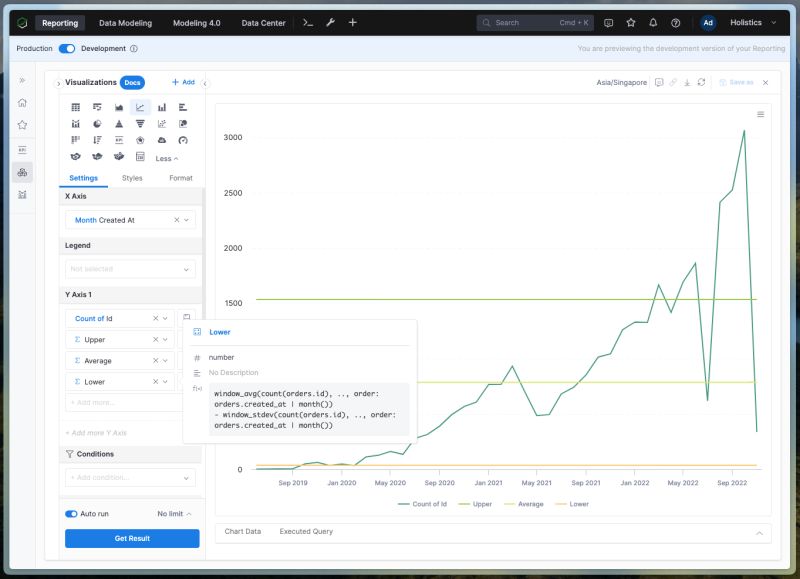Turn off the Auto run switch

pos(71,514)
